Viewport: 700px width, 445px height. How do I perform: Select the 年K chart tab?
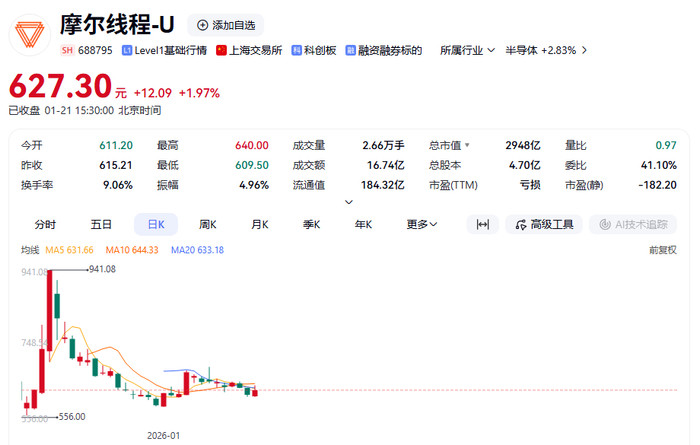363,225
